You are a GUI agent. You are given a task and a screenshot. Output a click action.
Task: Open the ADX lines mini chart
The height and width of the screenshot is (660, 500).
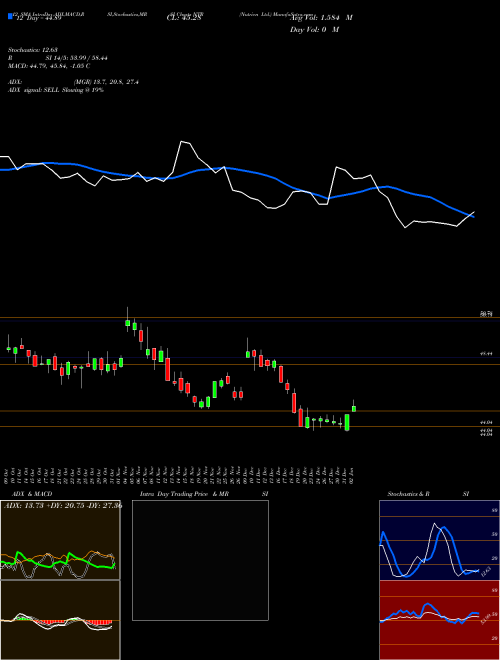pos(60,540)
